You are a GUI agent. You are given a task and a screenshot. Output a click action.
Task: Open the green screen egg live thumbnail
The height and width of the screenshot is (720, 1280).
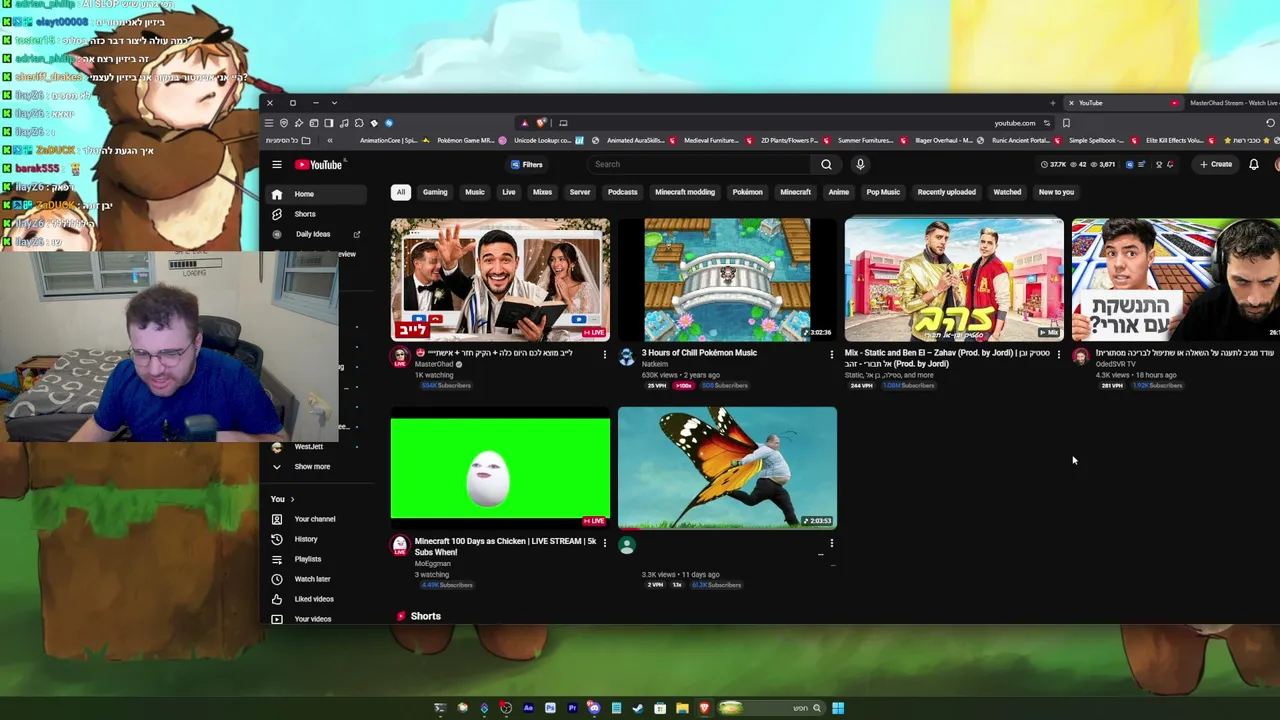[x=500, y=467]
